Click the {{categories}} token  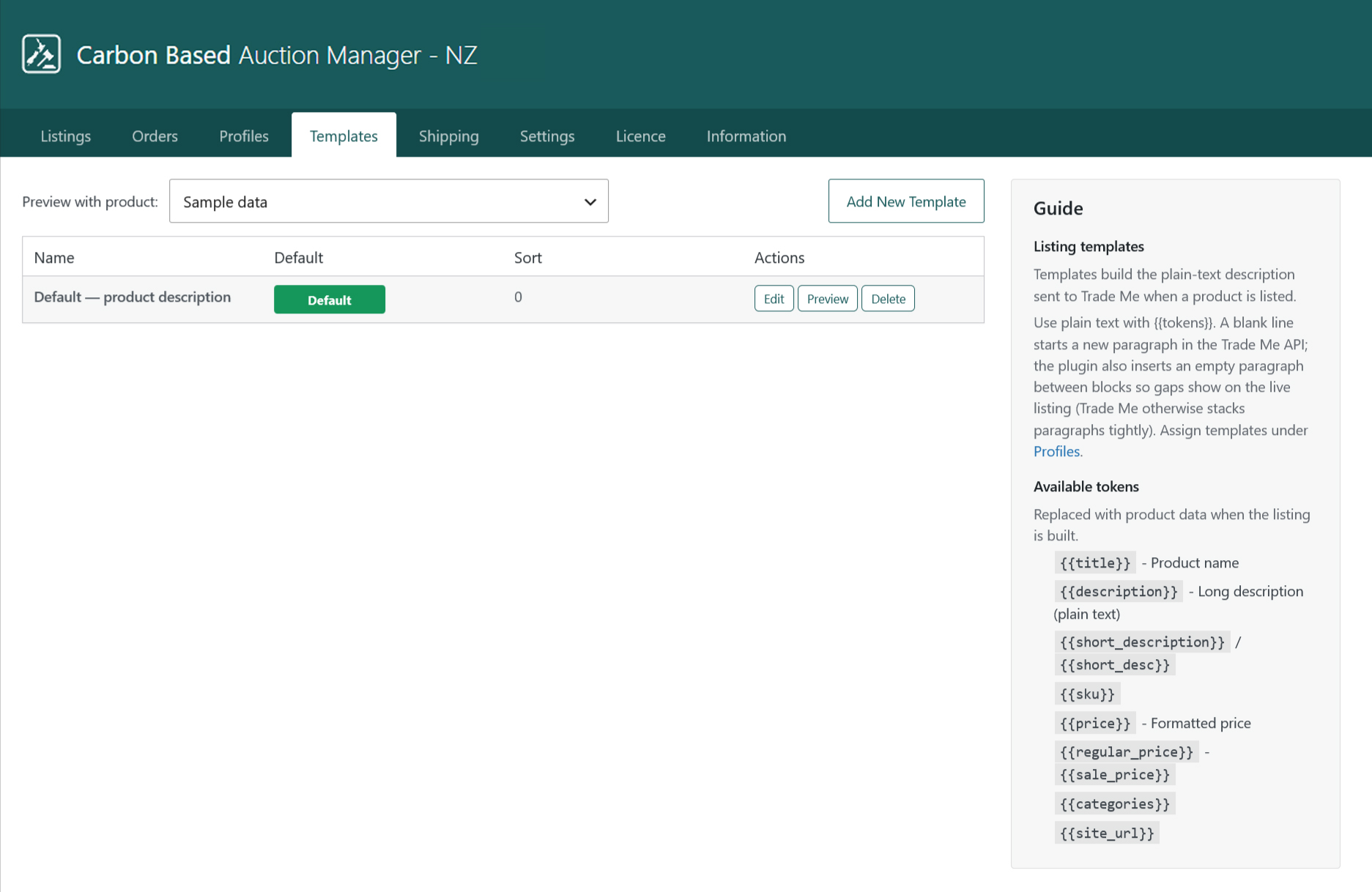pyautogui.click(x=1115, y=803)
